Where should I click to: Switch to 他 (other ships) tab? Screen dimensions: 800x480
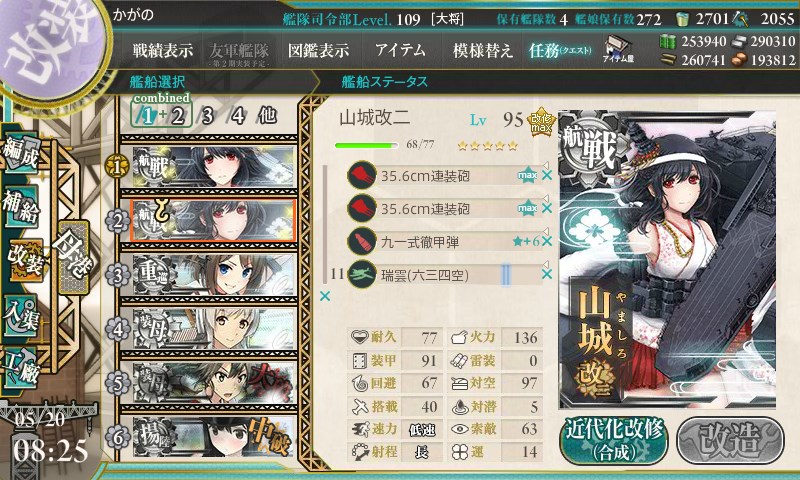tap(267, 115)
